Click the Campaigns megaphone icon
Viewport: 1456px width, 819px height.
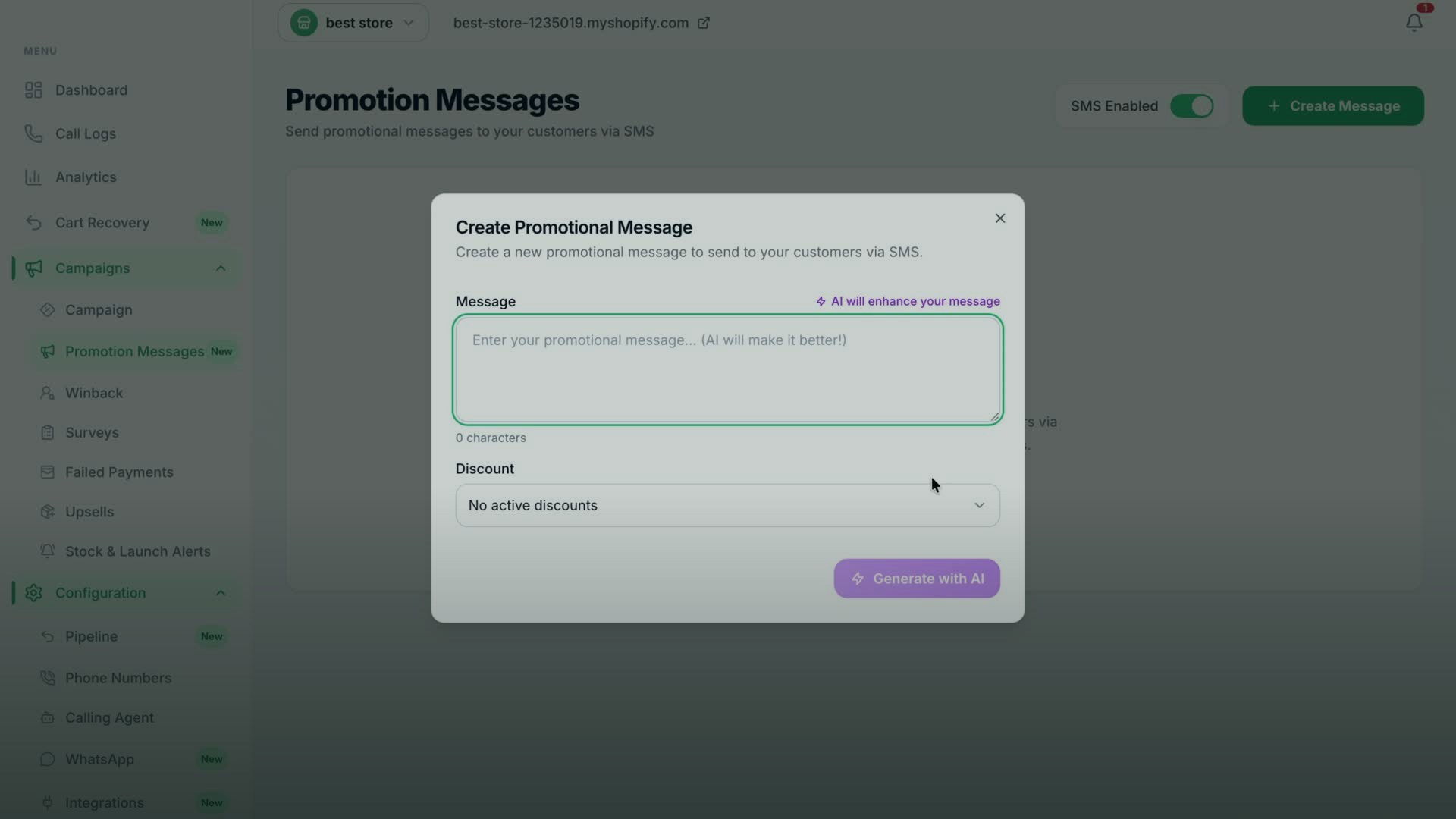pos(33,268)
